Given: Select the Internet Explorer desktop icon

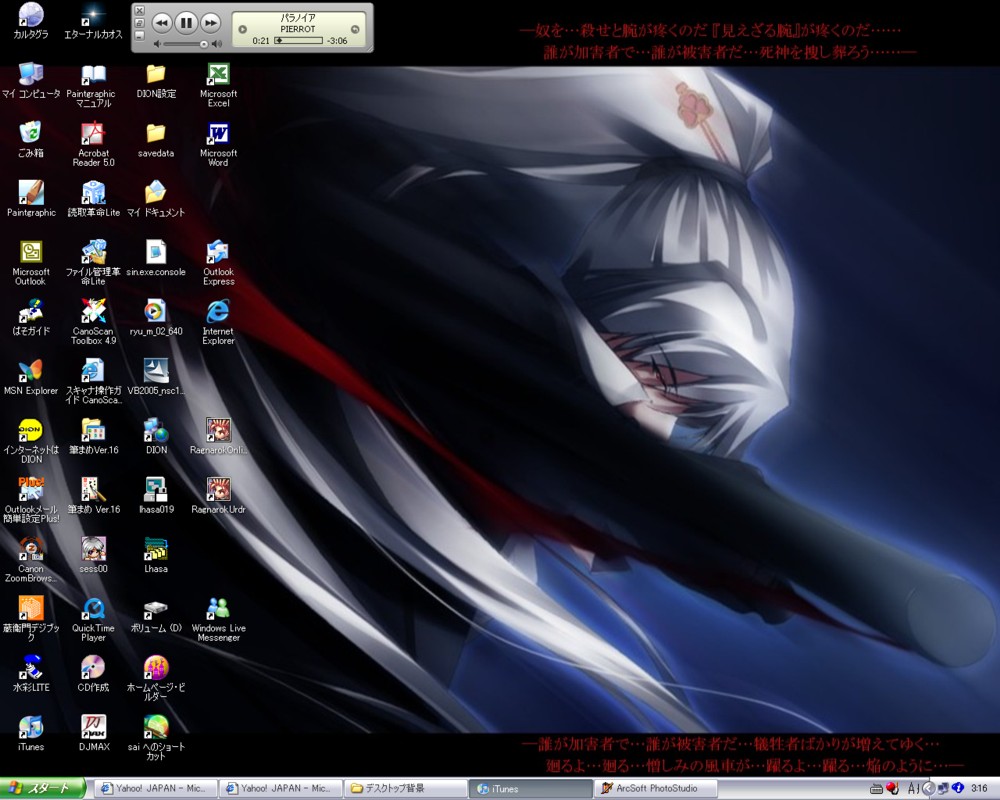Looking at the screenshot, I should tap(218, 322).
